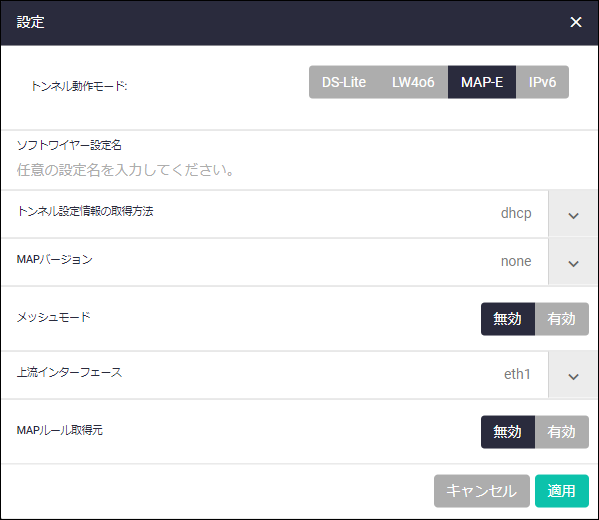
Task: Switch tunnel mode to IPv6
Action: tap(542, 82)
